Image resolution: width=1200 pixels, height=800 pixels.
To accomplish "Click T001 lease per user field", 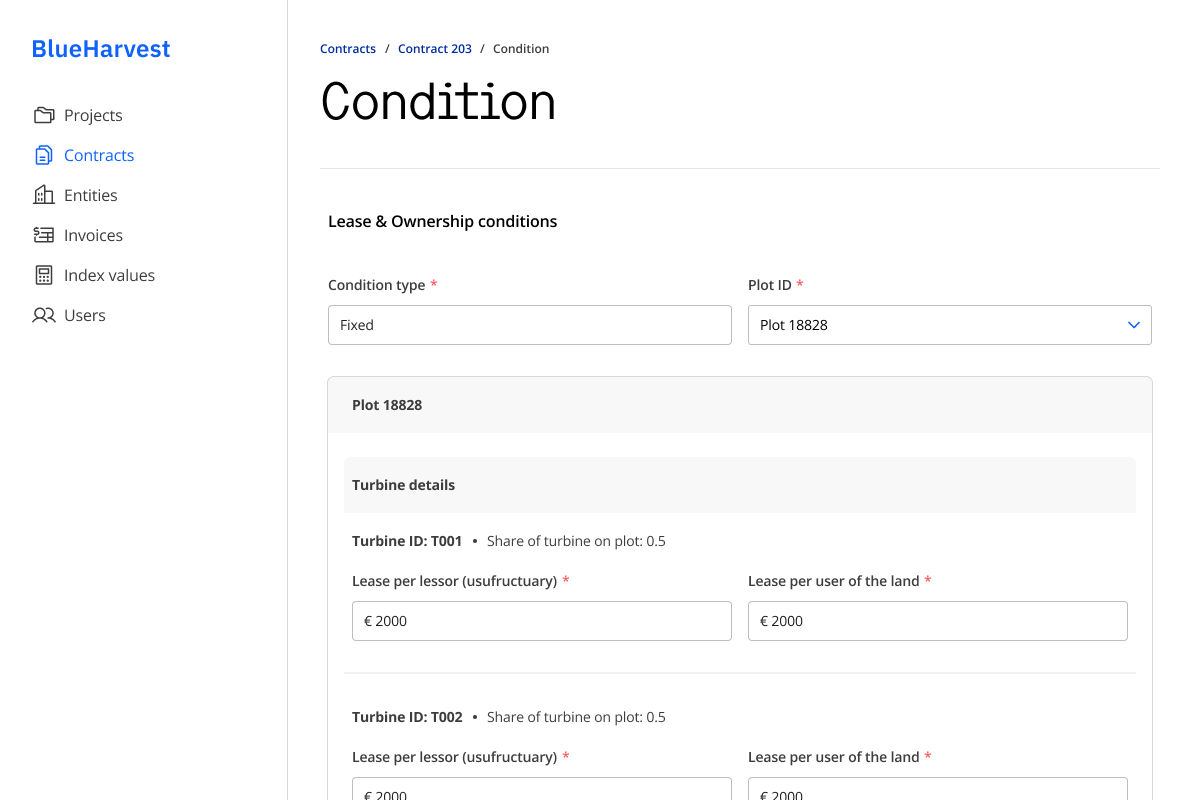I will [938, 621].
